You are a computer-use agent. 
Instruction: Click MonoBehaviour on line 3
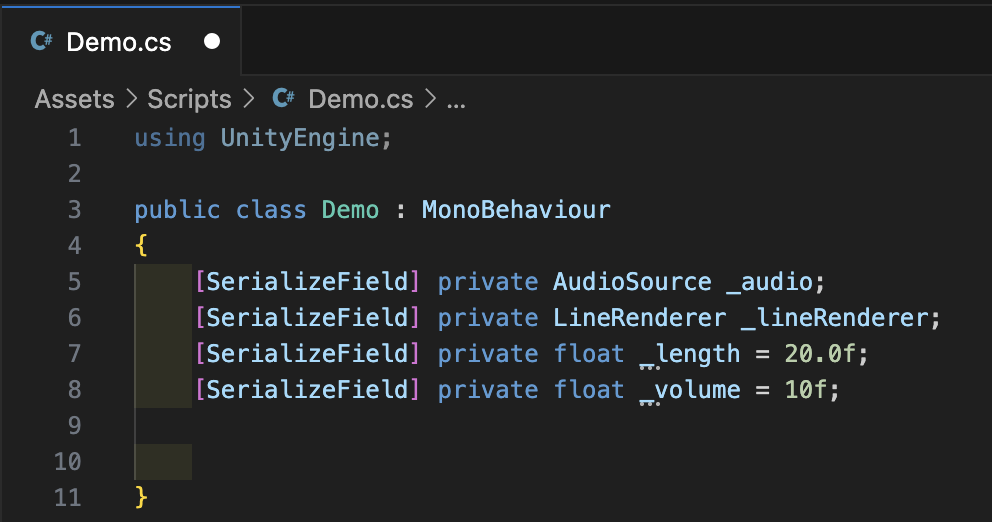[516, 209]
